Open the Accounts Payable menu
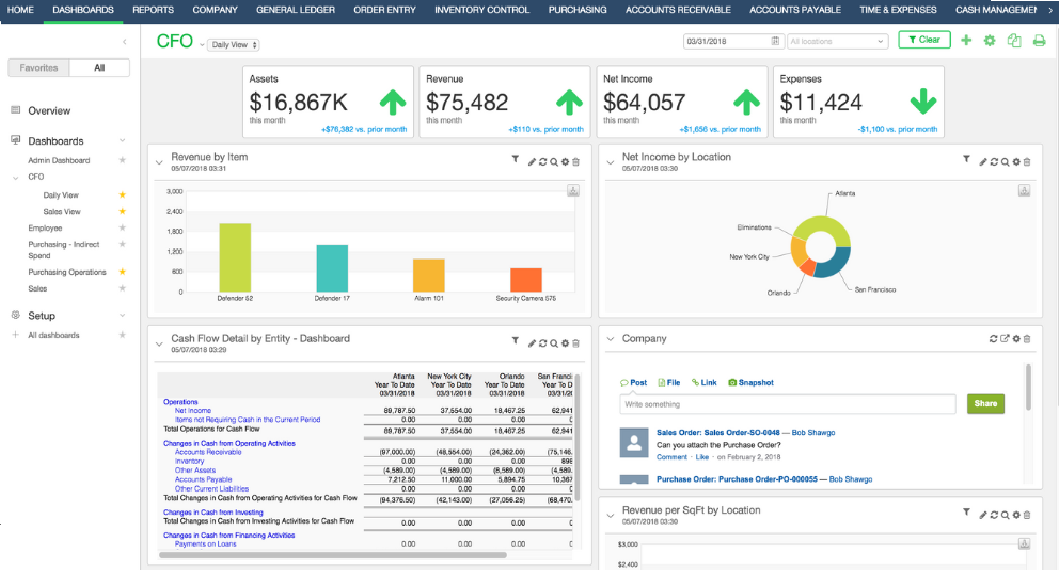The image size is (1060, 570). pyautogui.click(x=797, y=10)
